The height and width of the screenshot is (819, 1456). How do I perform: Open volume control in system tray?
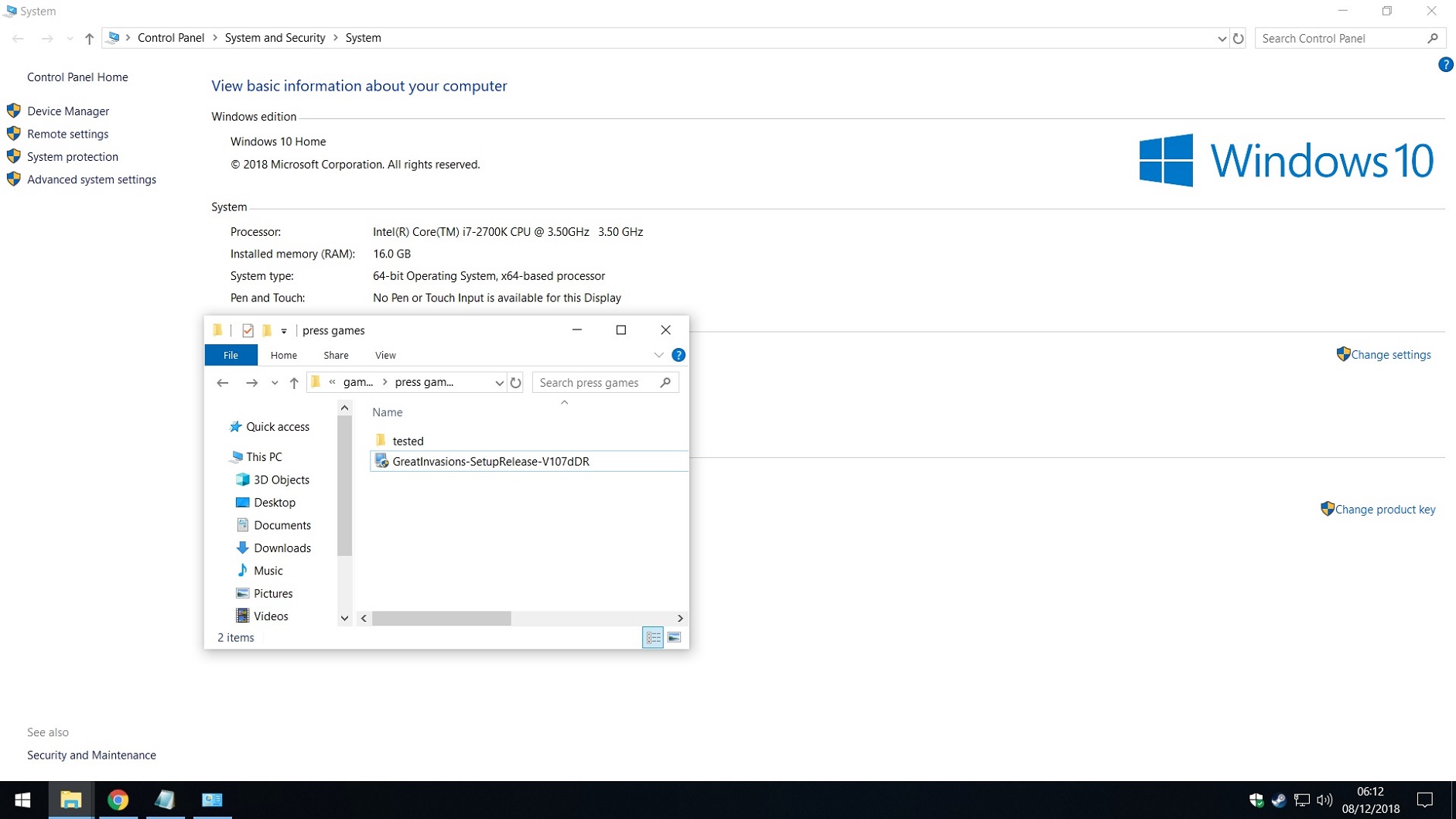coord(1324,800)
